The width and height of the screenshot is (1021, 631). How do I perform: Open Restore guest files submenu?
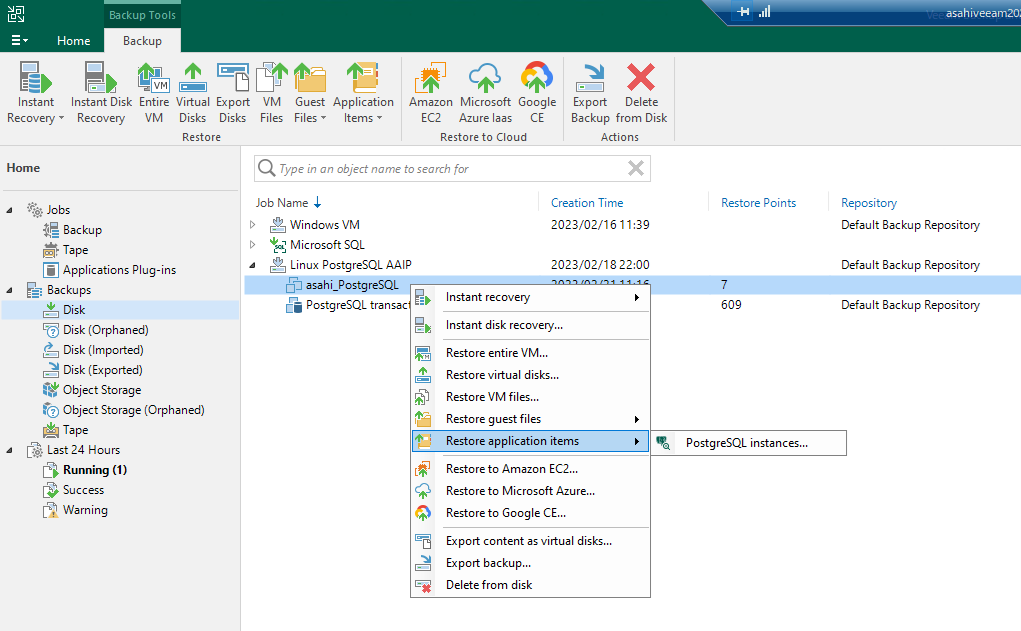[x=530, y=419]
